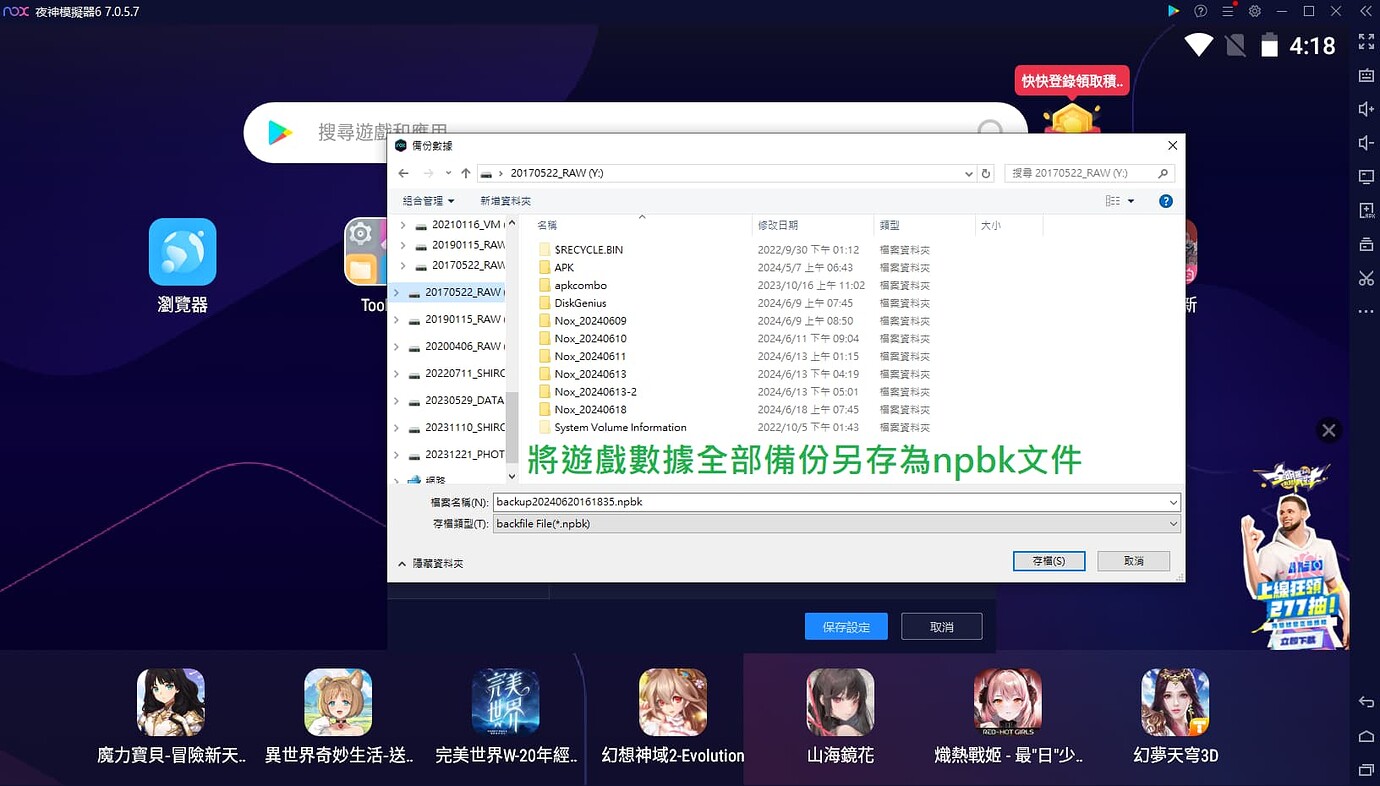Launch 山海鏡花 from the app dock
This screenshot has height=786, width=1380.
click(840, 702)
